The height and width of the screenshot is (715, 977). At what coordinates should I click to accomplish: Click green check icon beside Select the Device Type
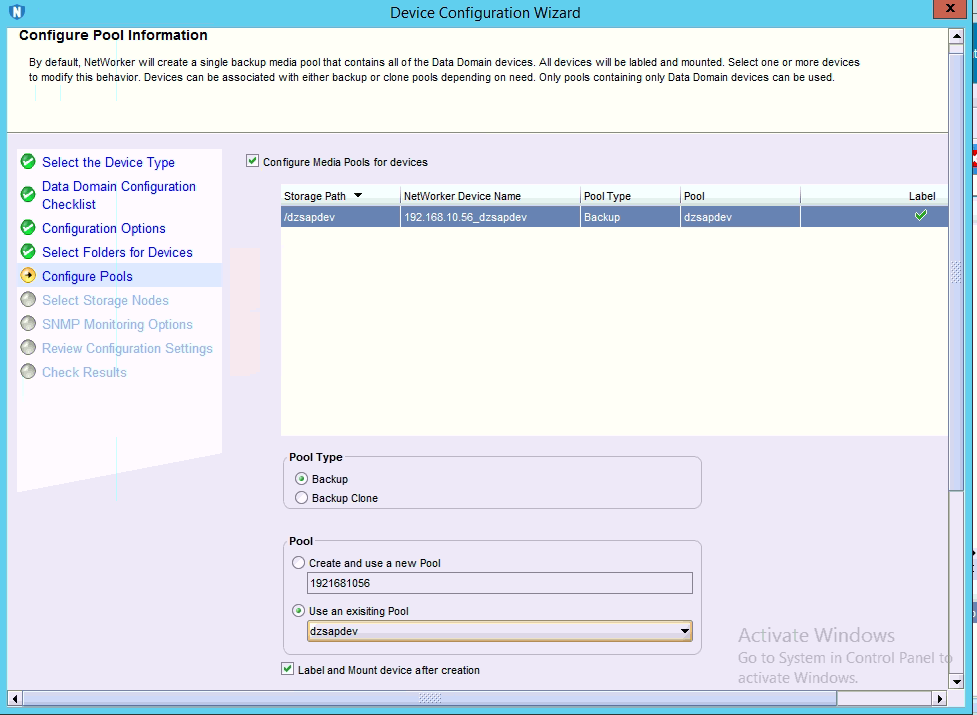28,162
